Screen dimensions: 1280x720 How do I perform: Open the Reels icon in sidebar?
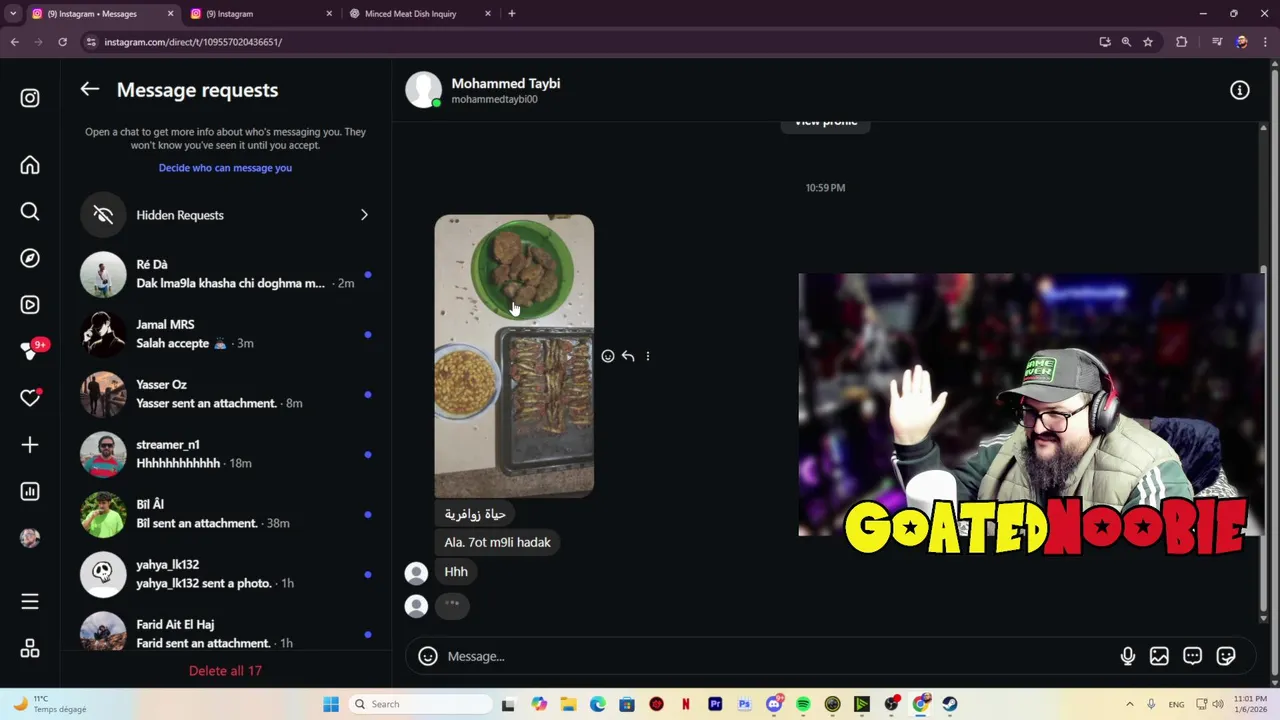click(x=30, y=305)
